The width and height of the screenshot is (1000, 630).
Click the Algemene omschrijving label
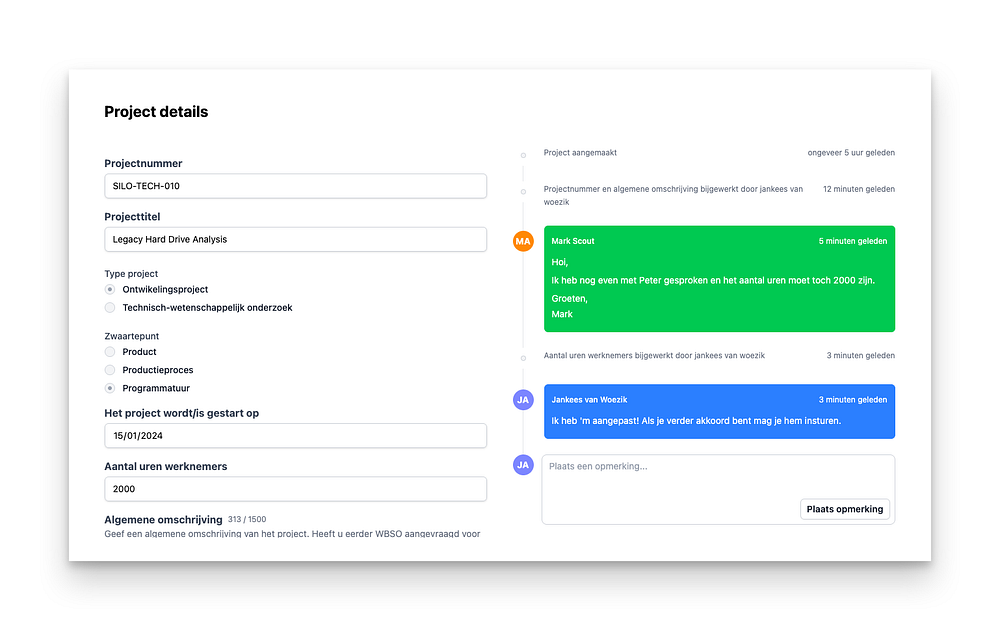point(163,520)
